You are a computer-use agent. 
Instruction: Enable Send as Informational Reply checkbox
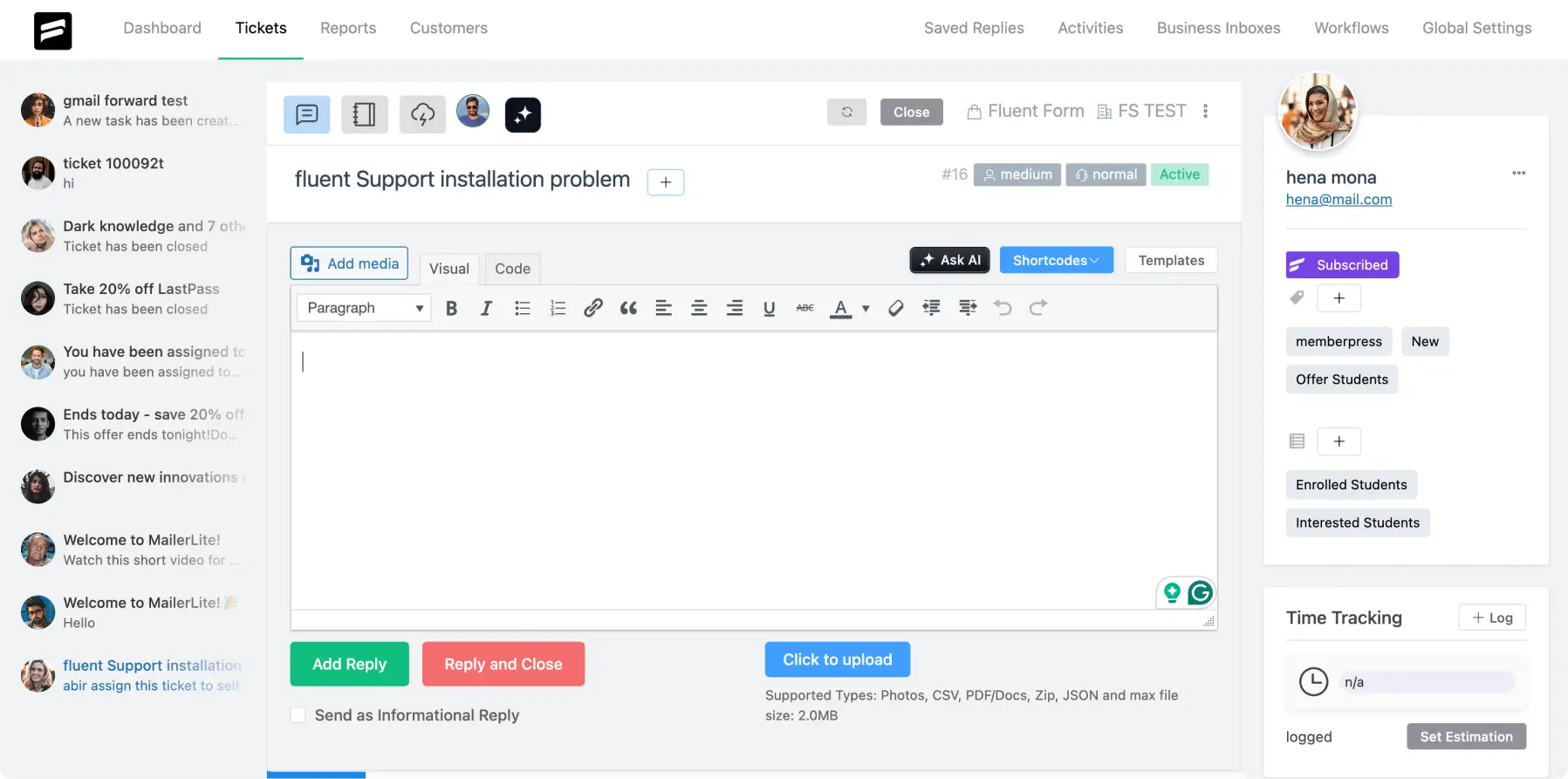pyautogui.click(x=298, y=715)
